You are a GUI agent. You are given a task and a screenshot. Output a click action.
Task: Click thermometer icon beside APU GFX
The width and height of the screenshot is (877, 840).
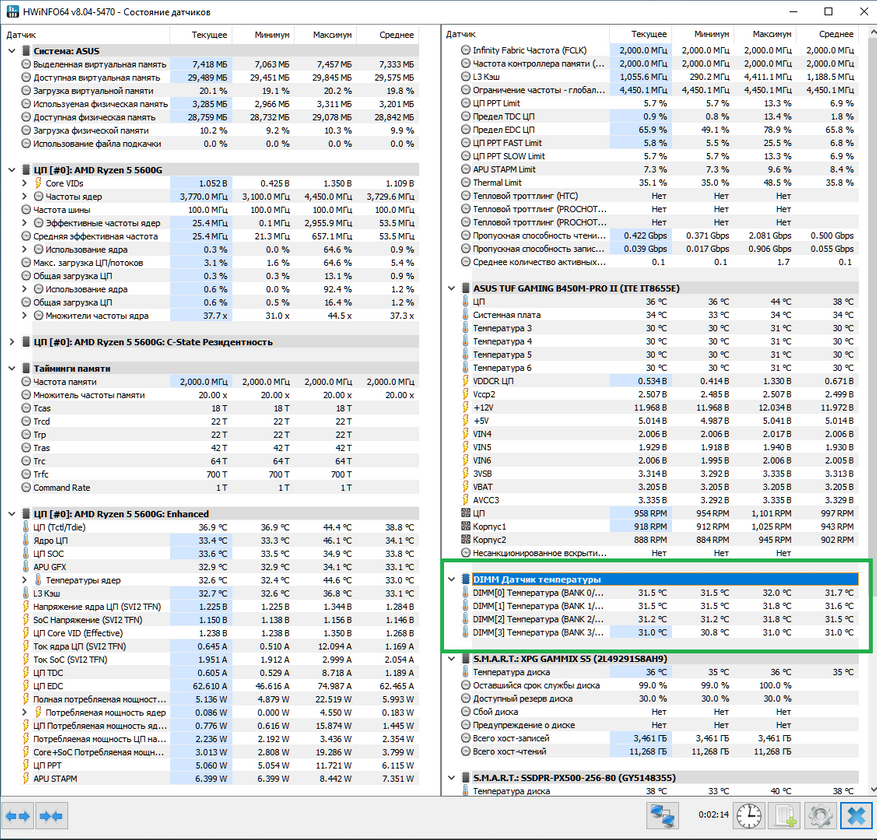tap(26, 567)
